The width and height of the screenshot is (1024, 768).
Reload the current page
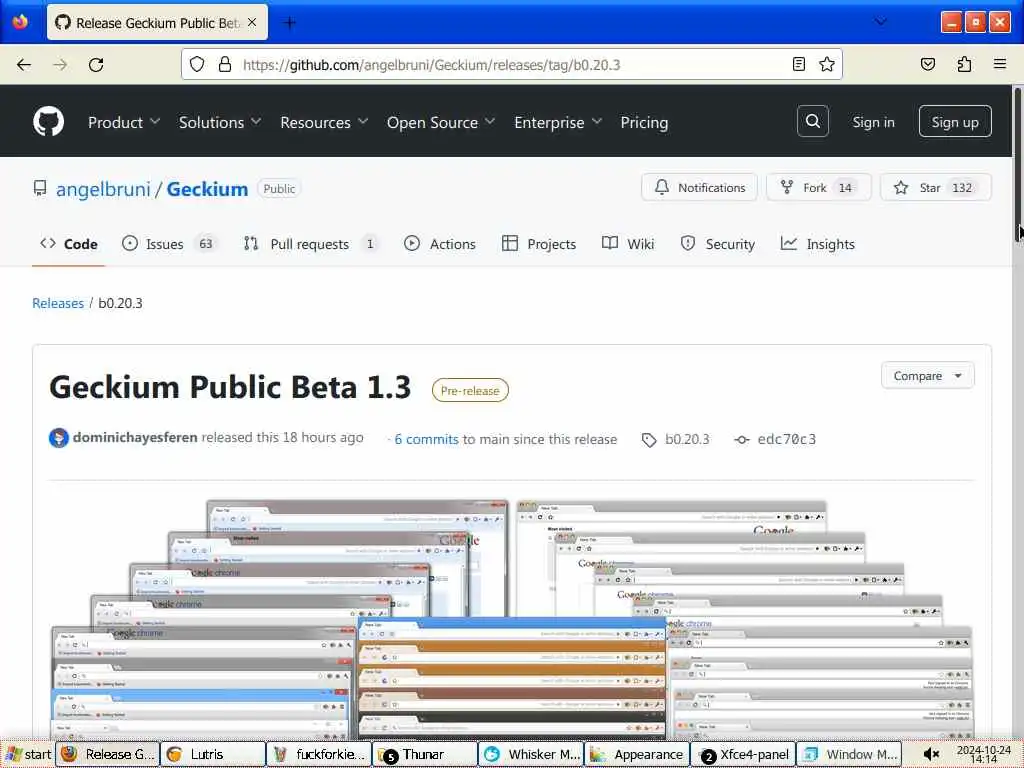point(96,65)
